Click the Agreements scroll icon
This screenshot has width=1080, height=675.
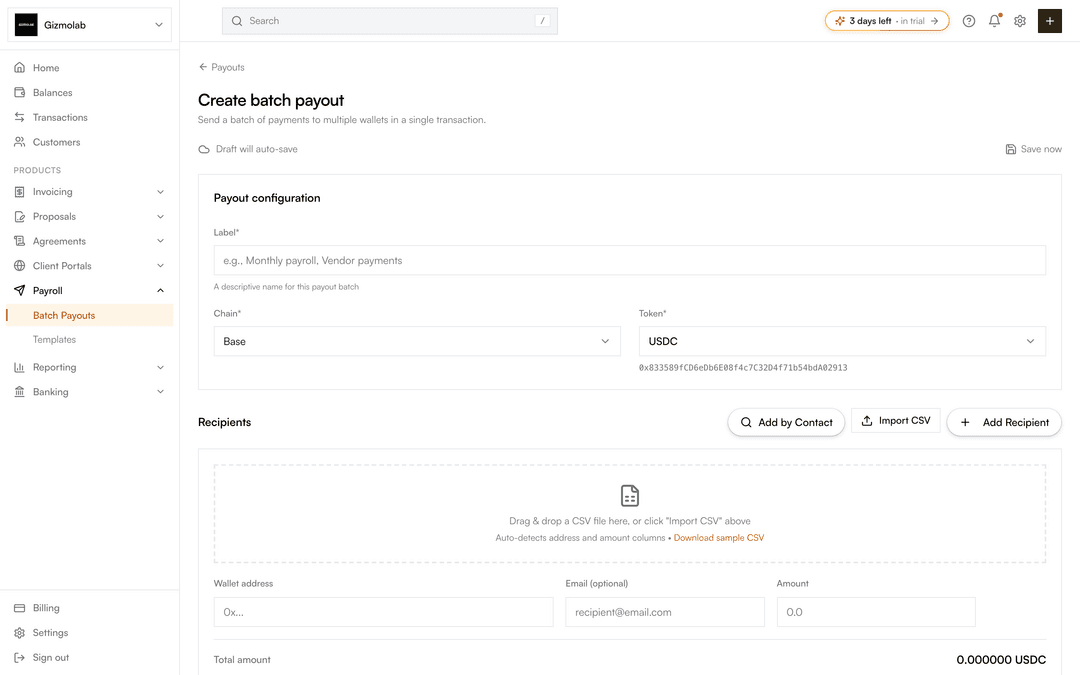pyautogui.click(x=19, y=241)
